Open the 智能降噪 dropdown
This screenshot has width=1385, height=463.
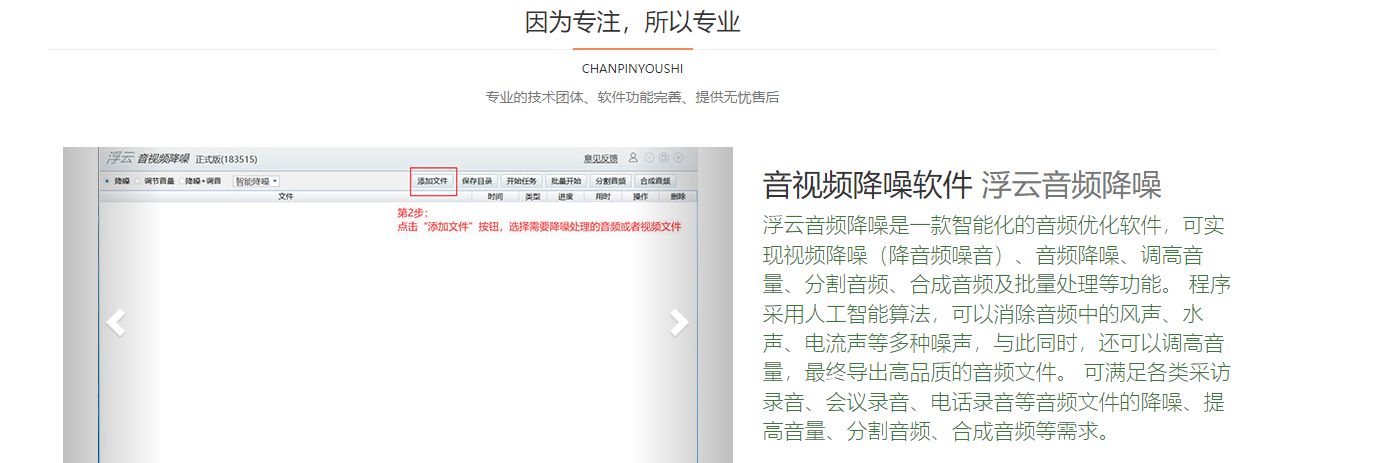[x=256, y=181]
